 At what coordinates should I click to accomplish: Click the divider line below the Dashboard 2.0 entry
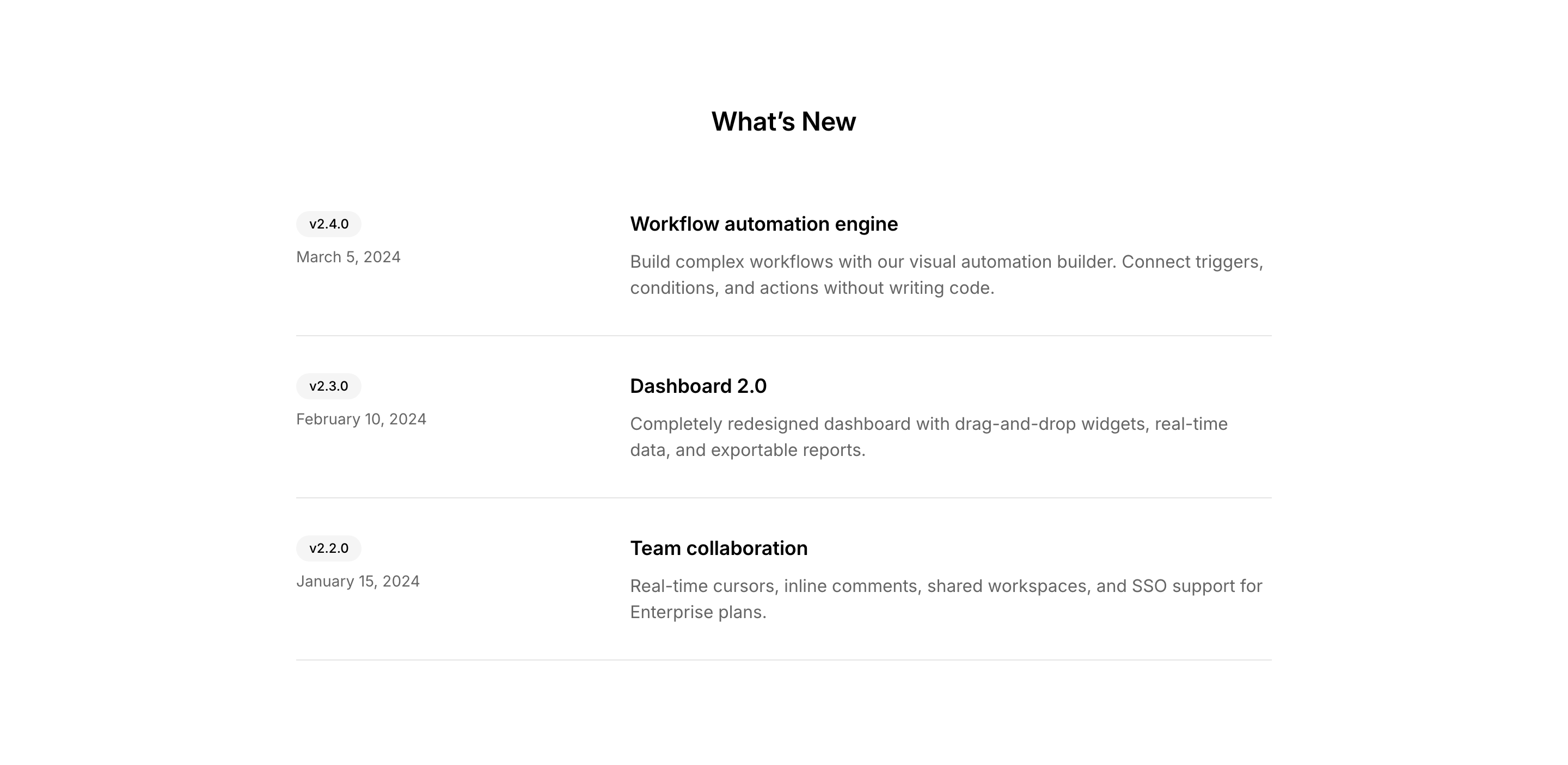[783, 498]
